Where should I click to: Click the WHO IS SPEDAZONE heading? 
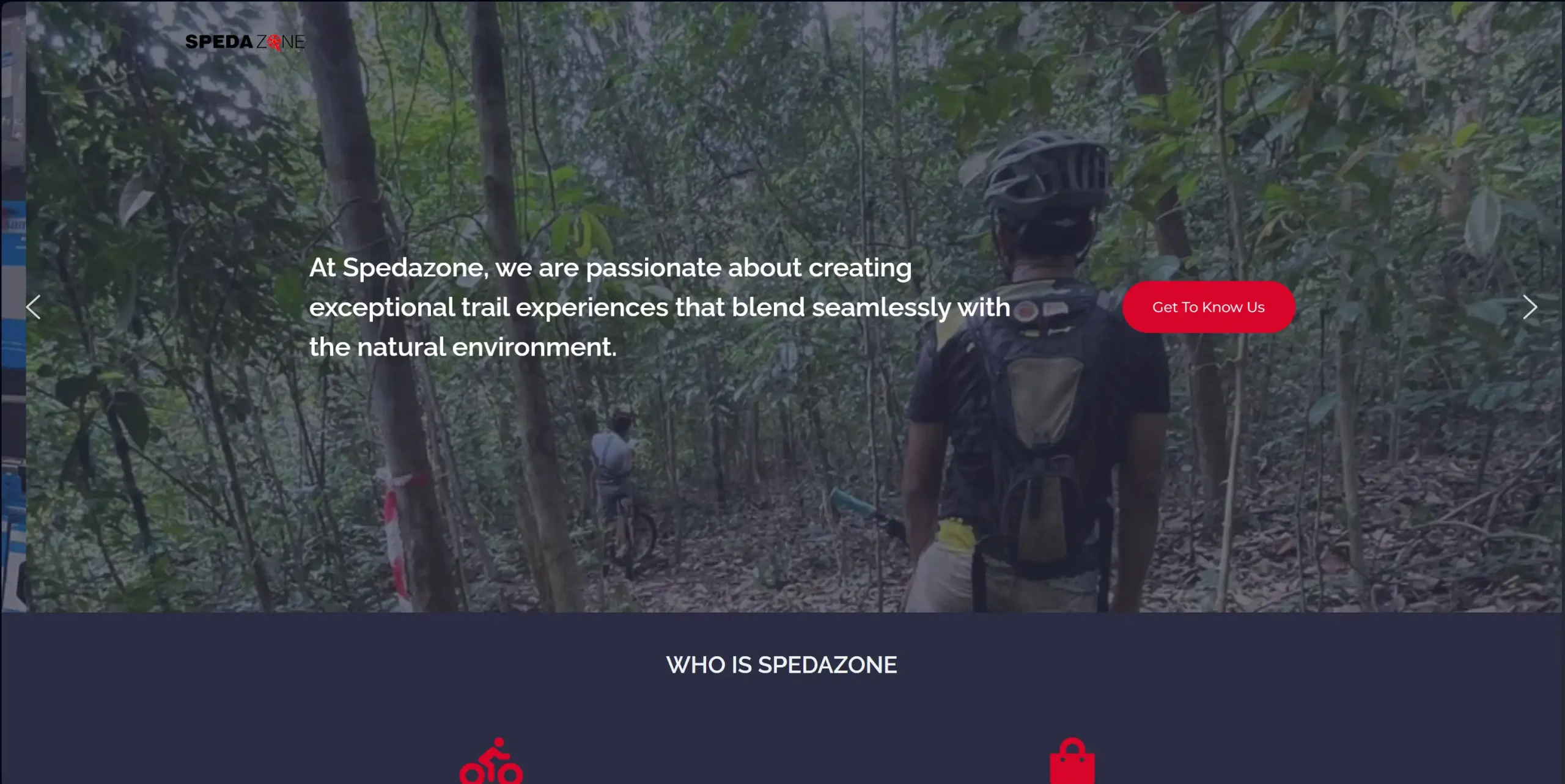(x=781, y=665)
